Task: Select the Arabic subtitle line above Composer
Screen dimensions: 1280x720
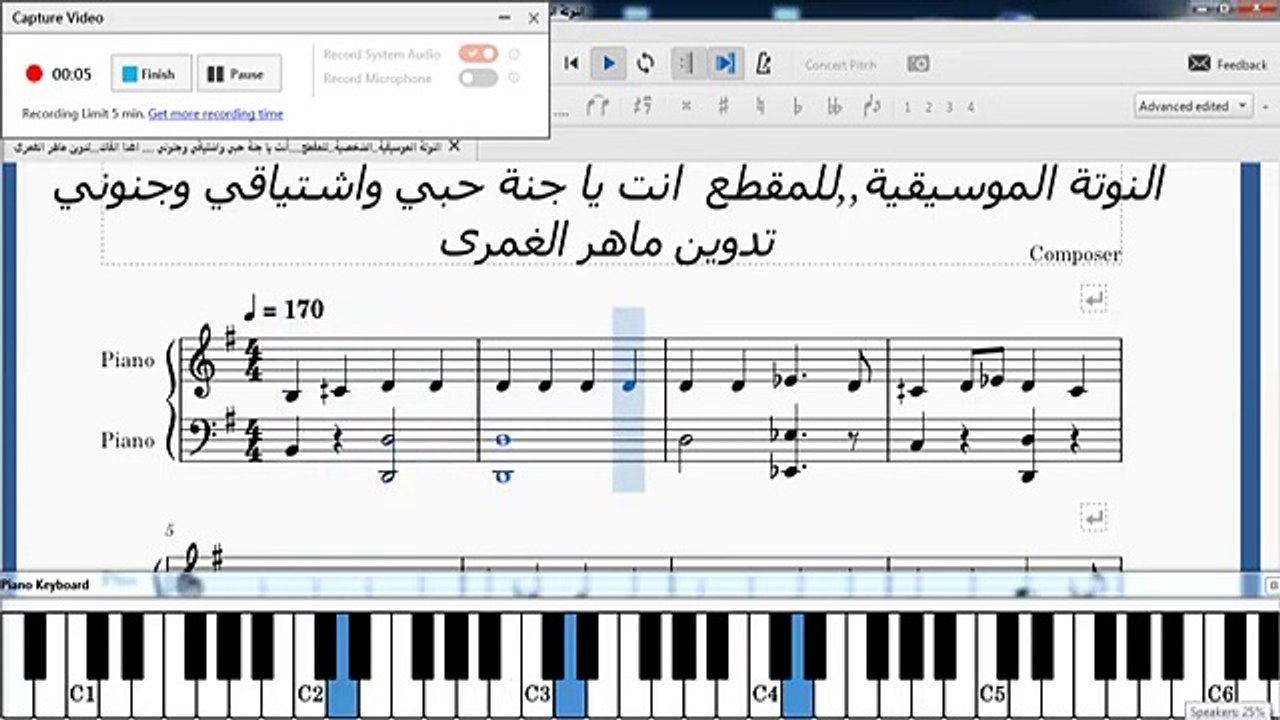Action: pyautogui.click(x=609, y=241)
